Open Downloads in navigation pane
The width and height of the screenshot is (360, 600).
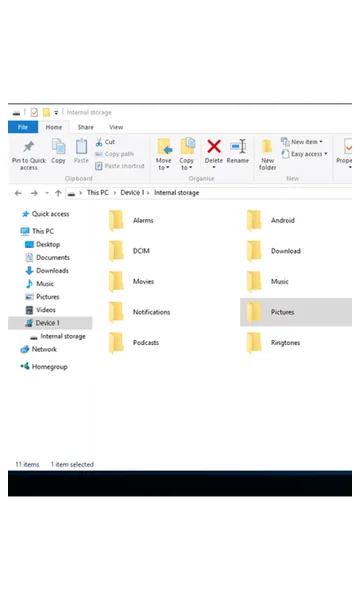47,271
